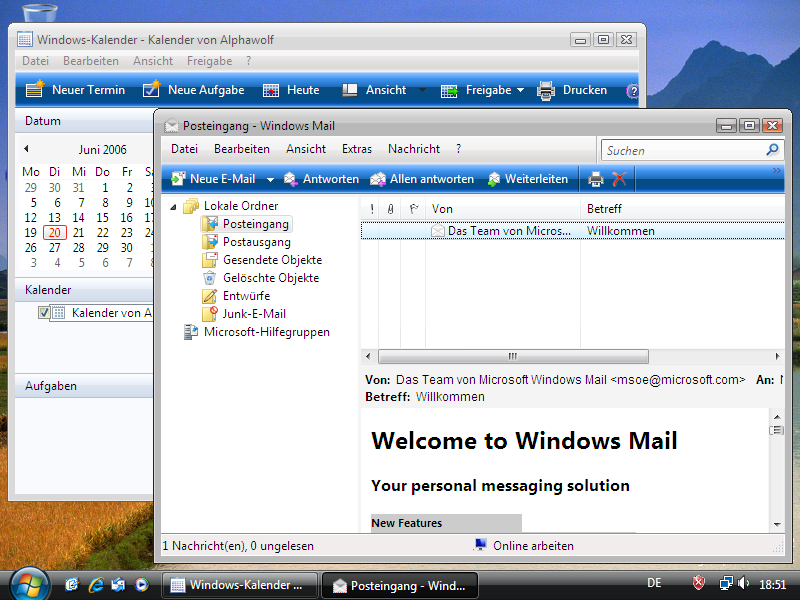The image size is (800, 600).
Task: Click Neuer Termin in calendar toolbar
Action: point(35,90)
